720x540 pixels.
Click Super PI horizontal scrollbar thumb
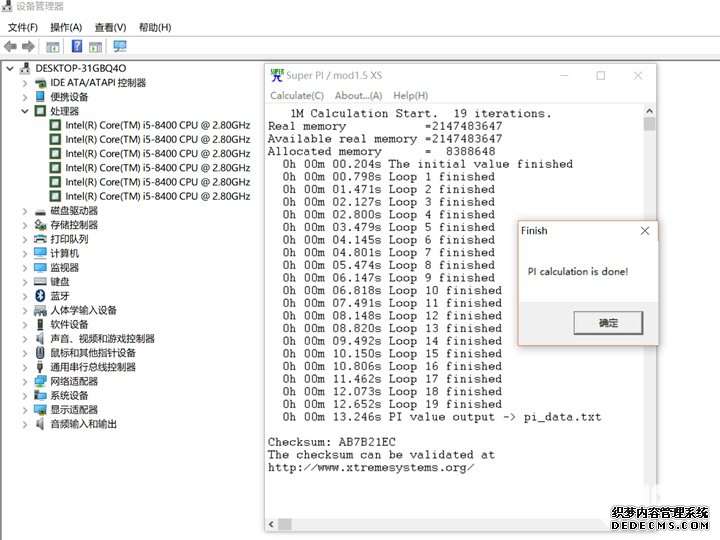point(285,524)
